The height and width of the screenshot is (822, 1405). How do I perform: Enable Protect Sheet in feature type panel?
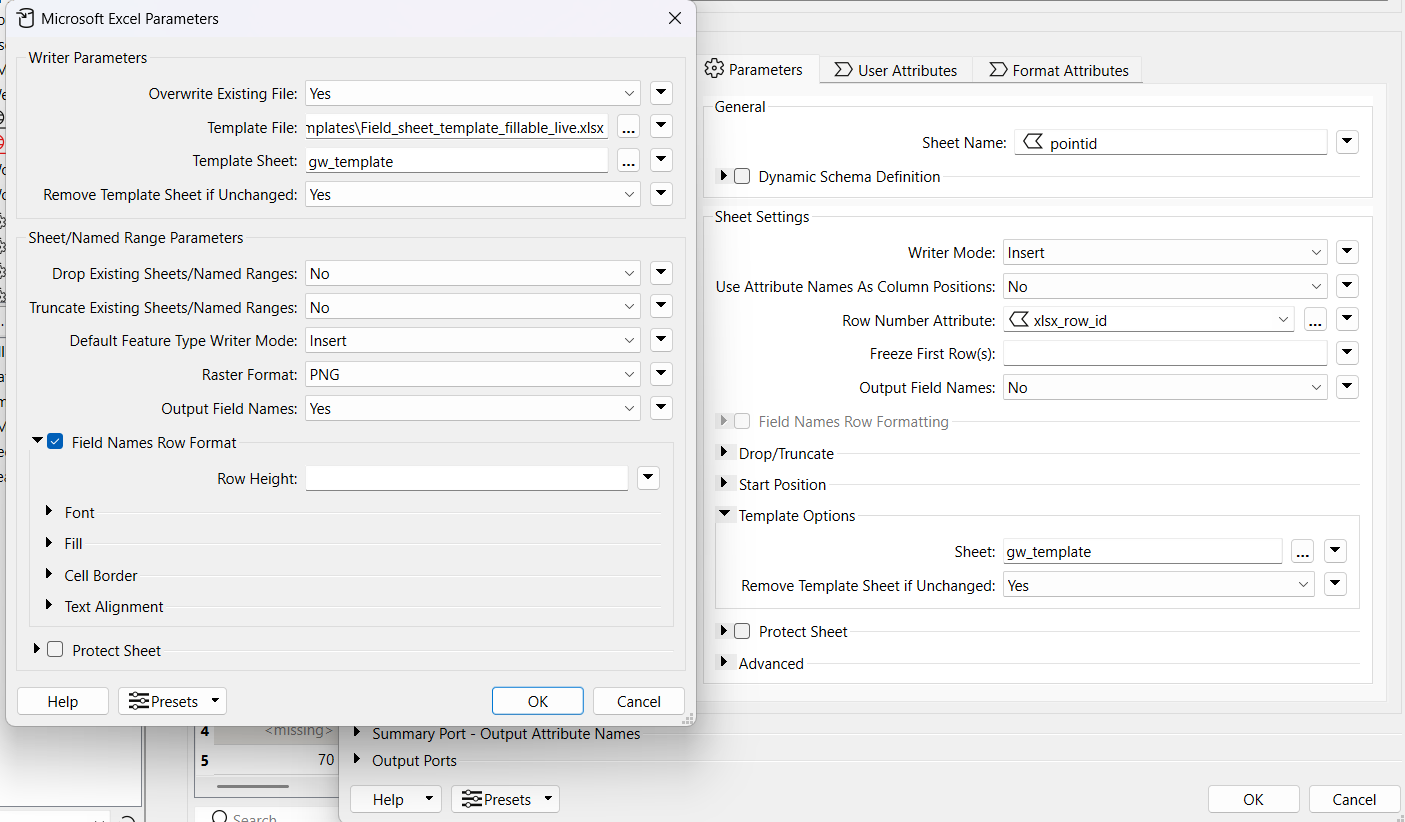click(742, 631)
